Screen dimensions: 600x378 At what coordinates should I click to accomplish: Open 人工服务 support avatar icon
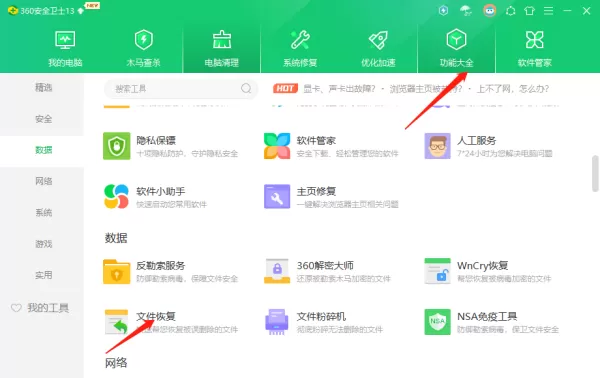tap(437, 146)
